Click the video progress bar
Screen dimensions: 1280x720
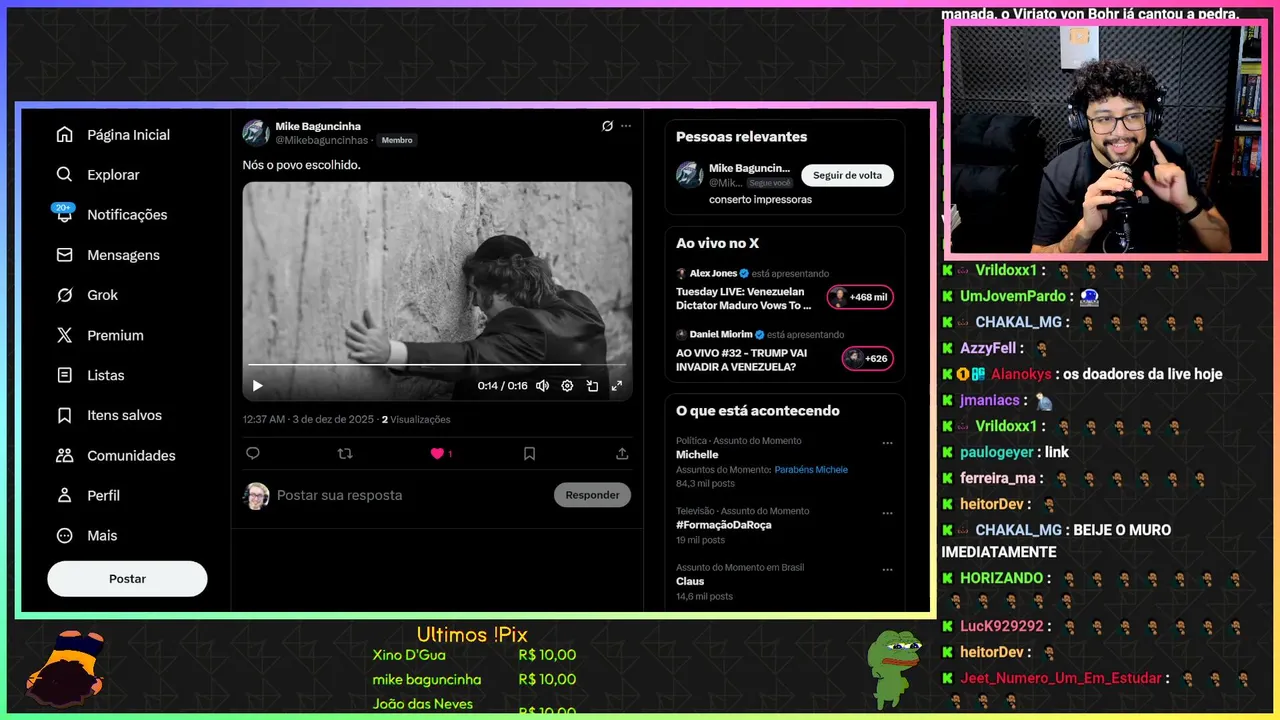point(437,364)
